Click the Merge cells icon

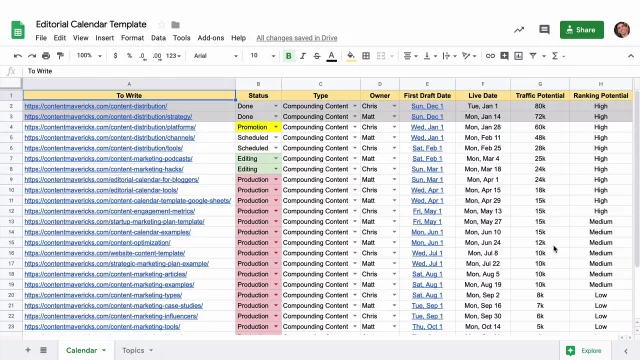pos(381,56)
